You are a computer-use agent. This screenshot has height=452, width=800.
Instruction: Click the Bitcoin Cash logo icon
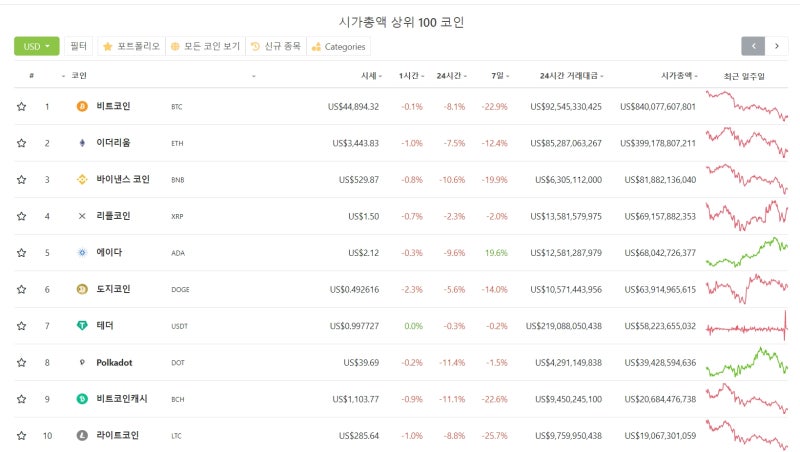click(82, 399)
